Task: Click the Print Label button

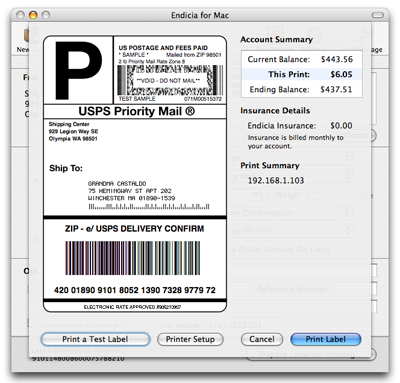Action: [x=326, y=339]
